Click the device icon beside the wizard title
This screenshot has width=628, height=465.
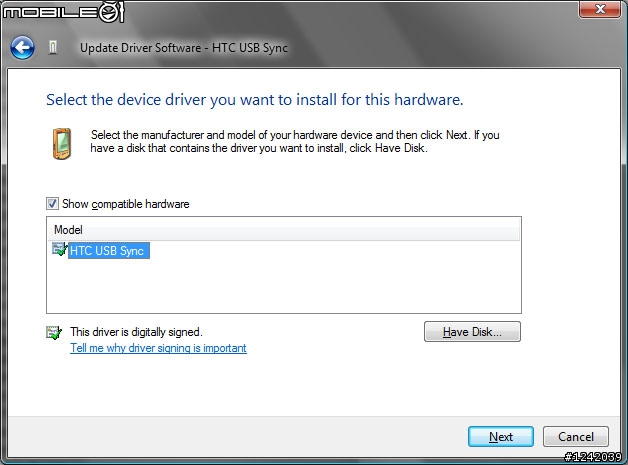(x=53, y=47)
